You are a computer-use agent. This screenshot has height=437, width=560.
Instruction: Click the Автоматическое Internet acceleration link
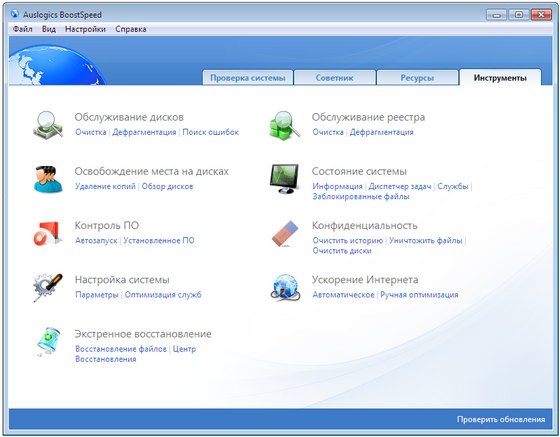(x=343, y=295)
